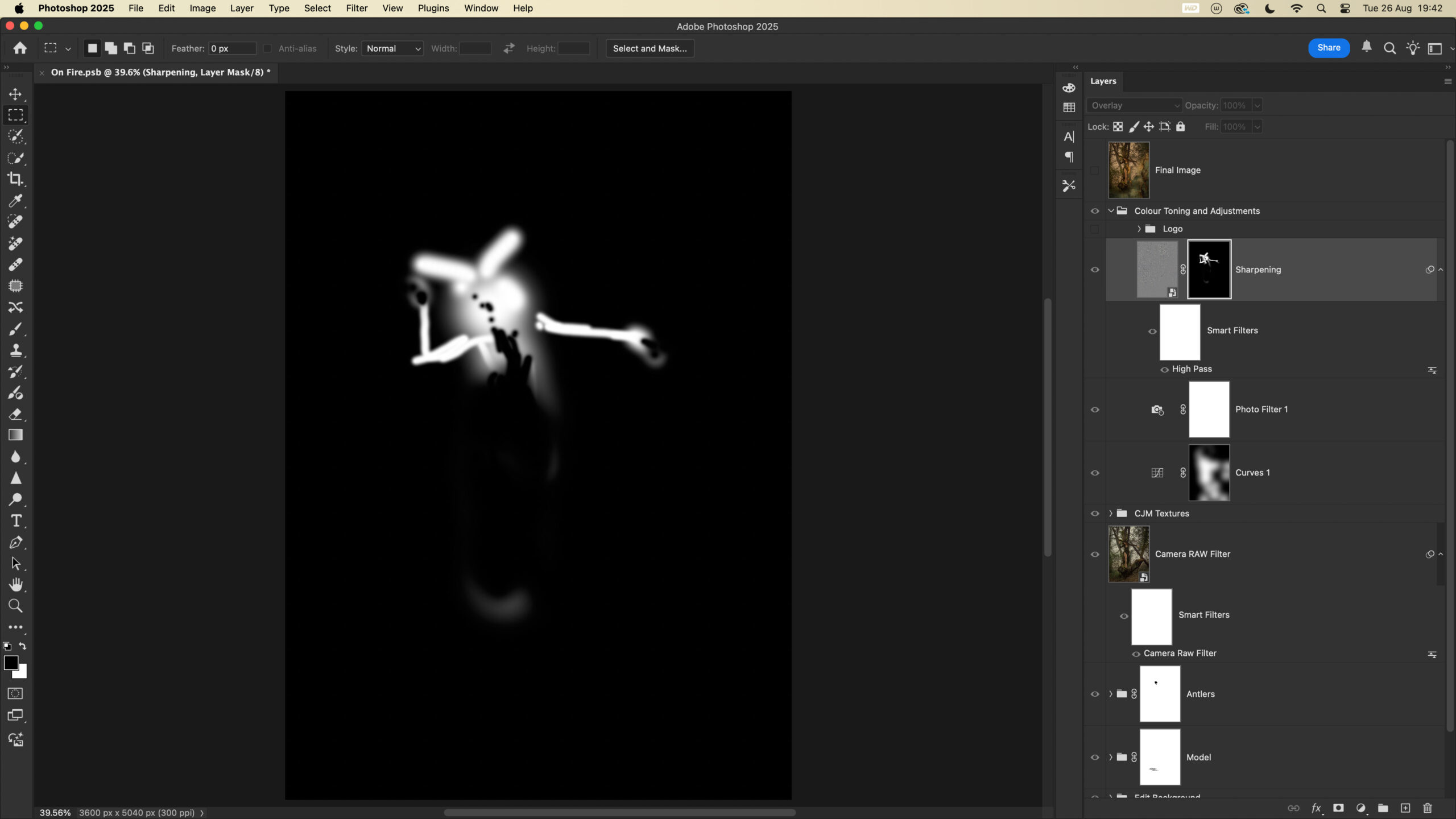Viewport: 1456px width, 819px height.
Task: Open the Select menu
Action: 317,8
